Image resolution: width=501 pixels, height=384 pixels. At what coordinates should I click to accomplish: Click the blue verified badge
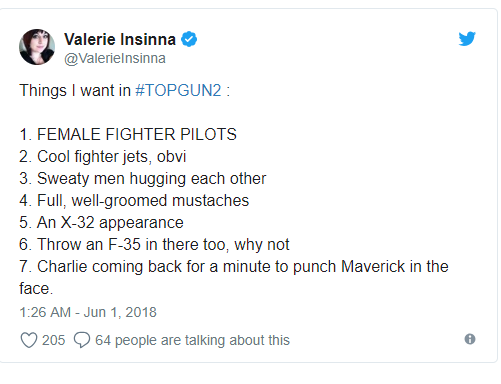click(189, 39)
